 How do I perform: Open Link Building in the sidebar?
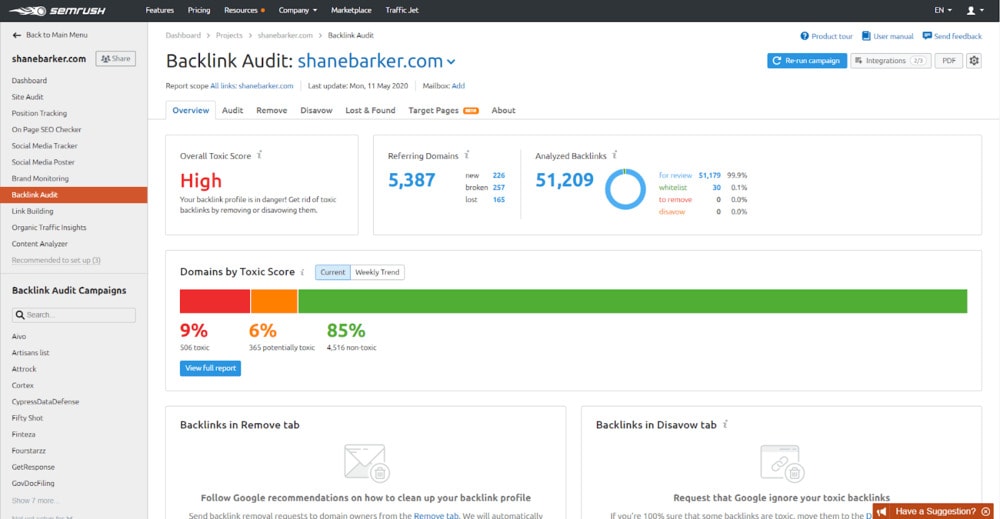coord(33,211)
